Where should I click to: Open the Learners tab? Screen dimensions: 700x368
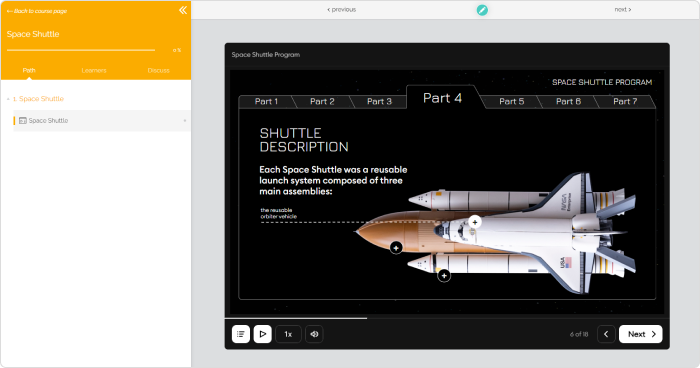pyautogui.click(x=94, y=71)
